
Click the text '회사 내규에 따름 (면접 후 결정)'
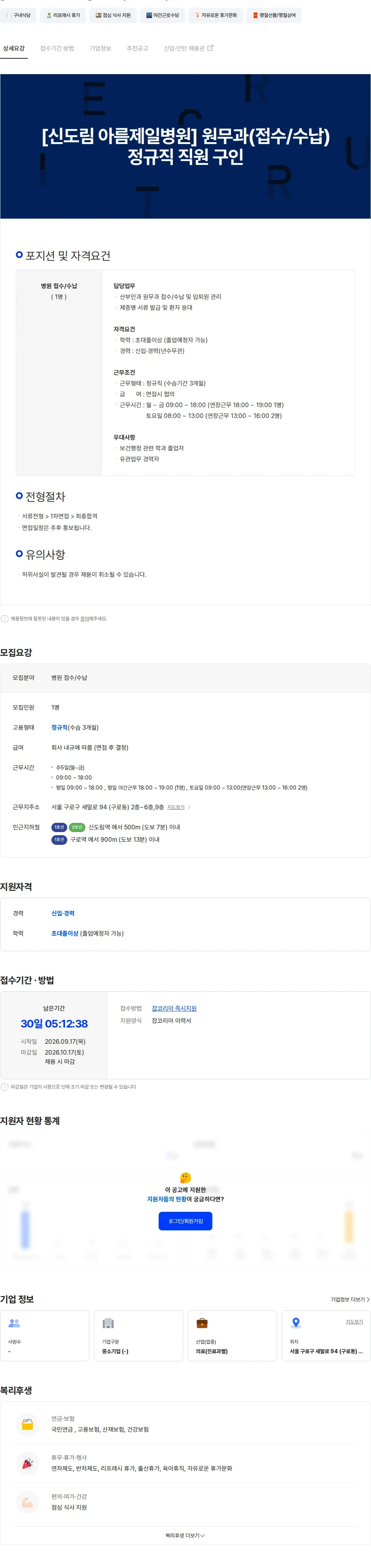pyautogui.click(x=90, y=747)
